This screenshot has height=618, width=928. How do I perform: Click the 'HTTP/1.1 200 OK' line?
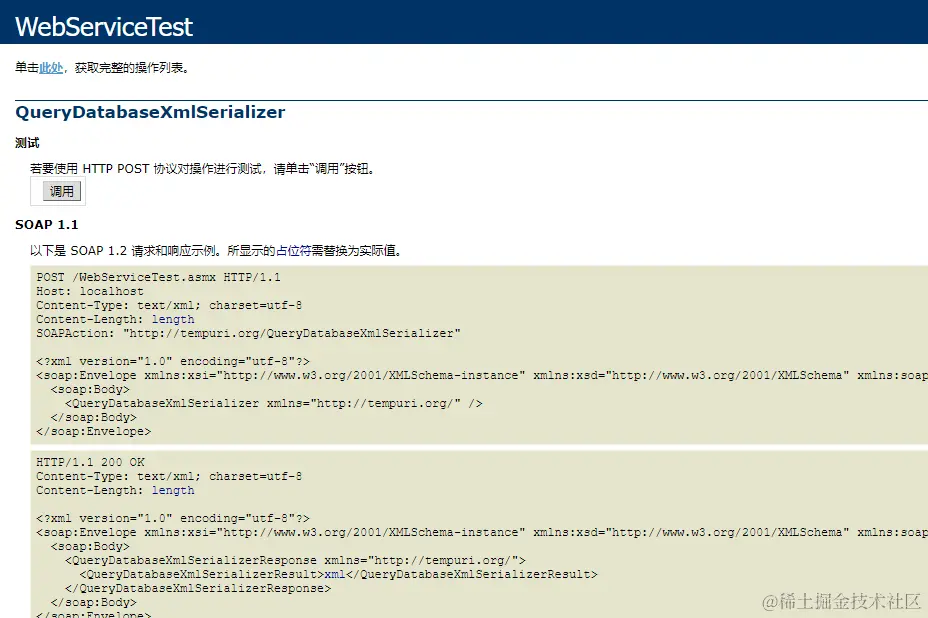[x=91, y=462]
